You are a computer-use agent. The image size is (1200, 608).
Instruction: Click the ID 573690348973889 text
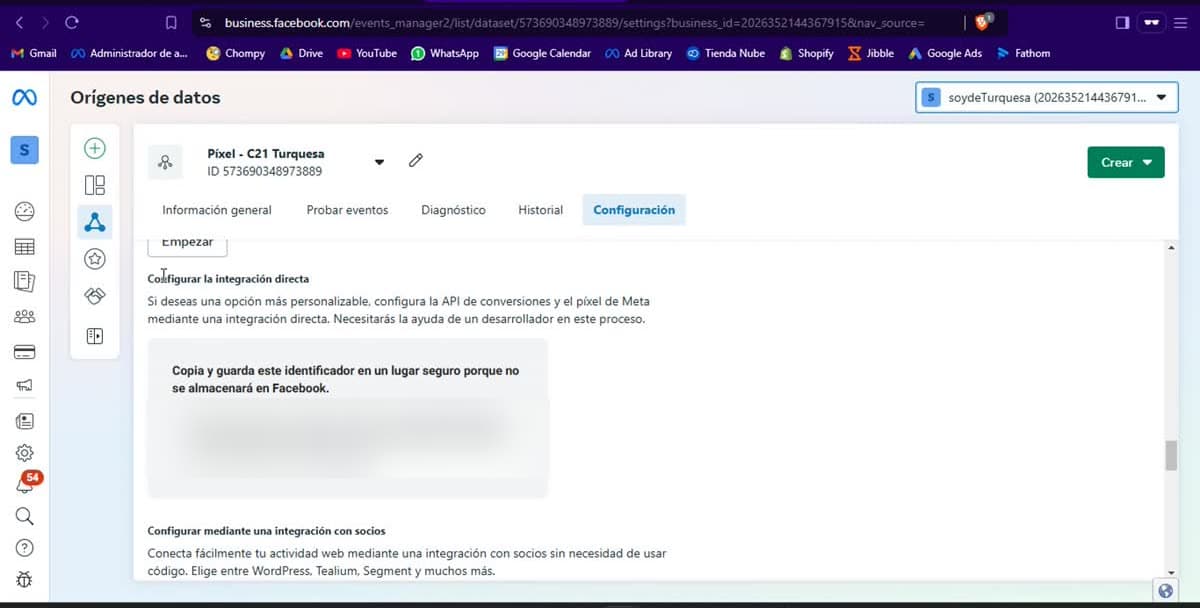pos(264,171)
